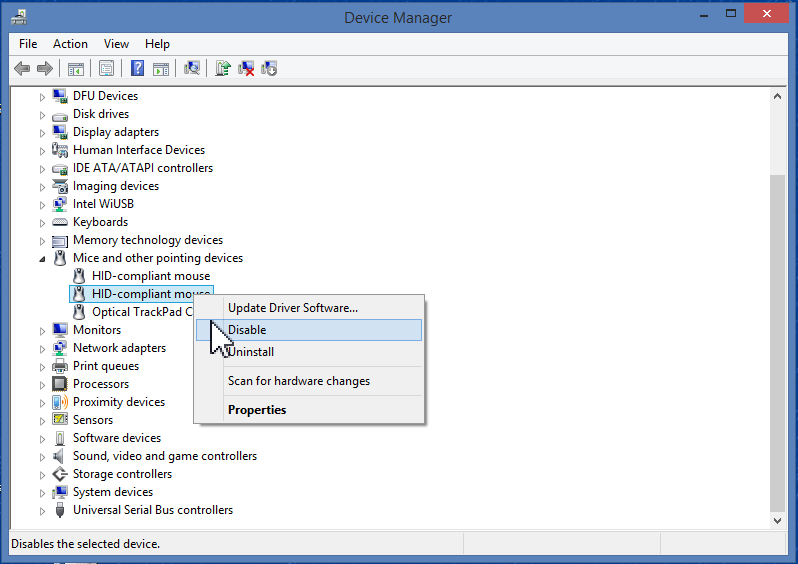Select the Network adapters tree item
Image resolution: width=798 pixels, height=564 pixels.
pos(119,348)
